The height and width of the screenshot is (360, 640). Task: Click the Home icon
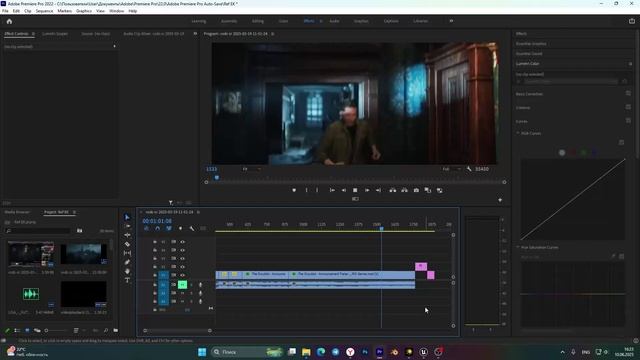point(9,21)
